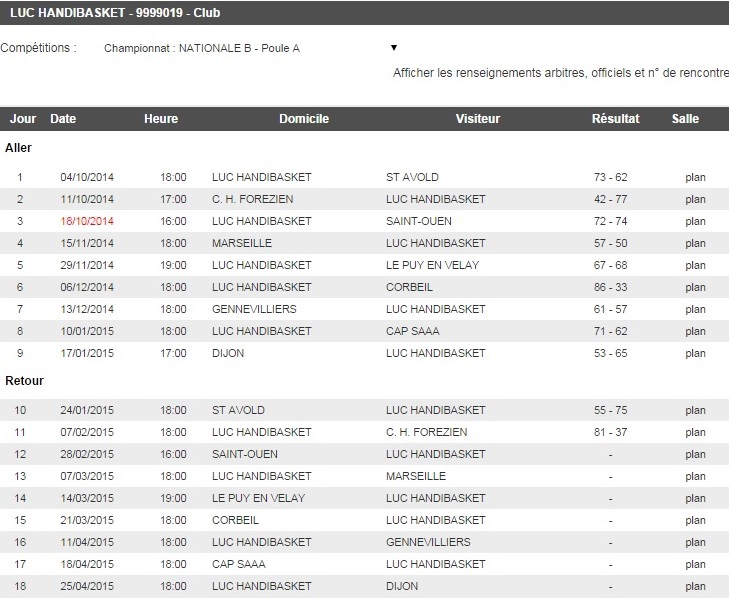The height and width of the screenshot is (598, 729).
Task: Click the result 71 - 62
Action: (x=610, y=331)
